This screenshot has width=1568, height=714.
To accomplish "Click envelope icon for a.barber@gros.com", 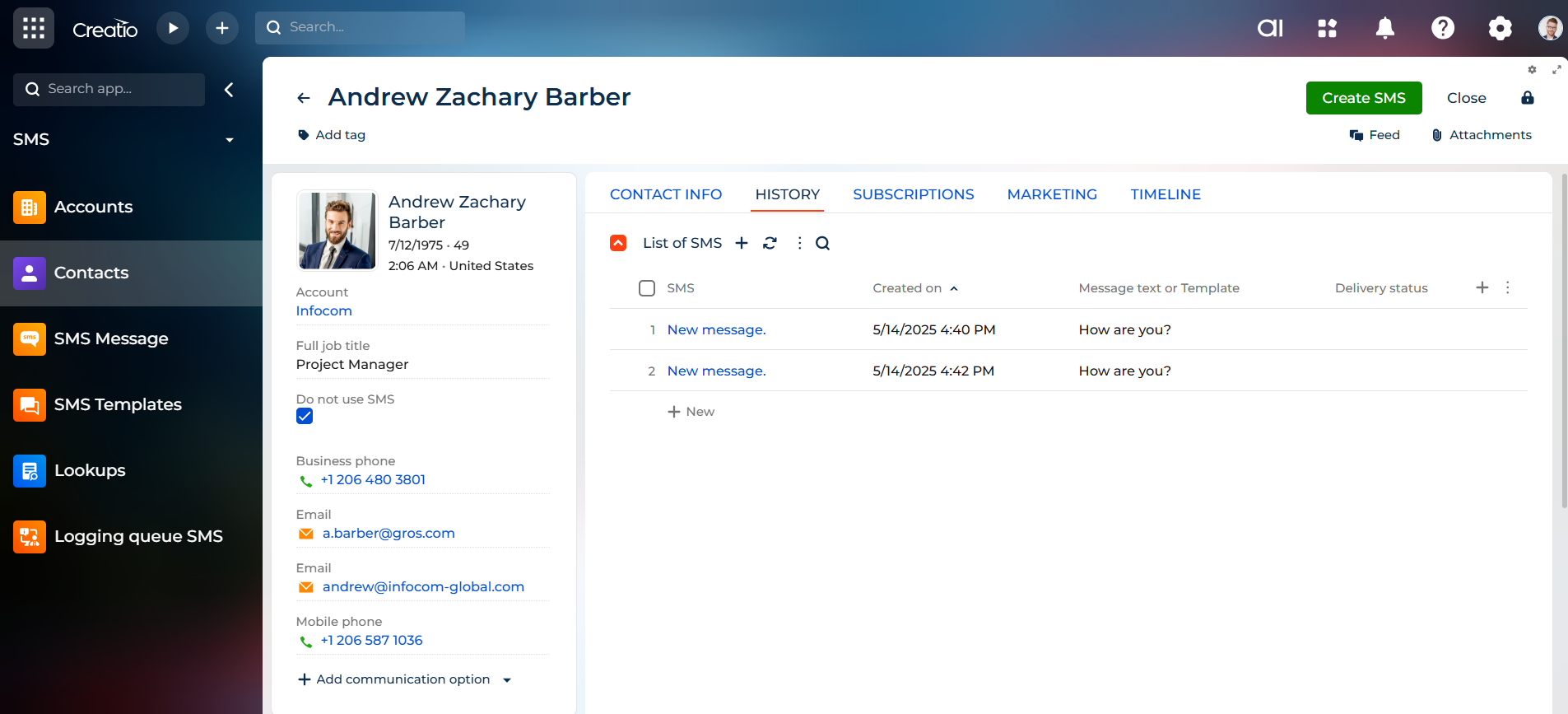I will pyautogui.click(x=306, y=534).
